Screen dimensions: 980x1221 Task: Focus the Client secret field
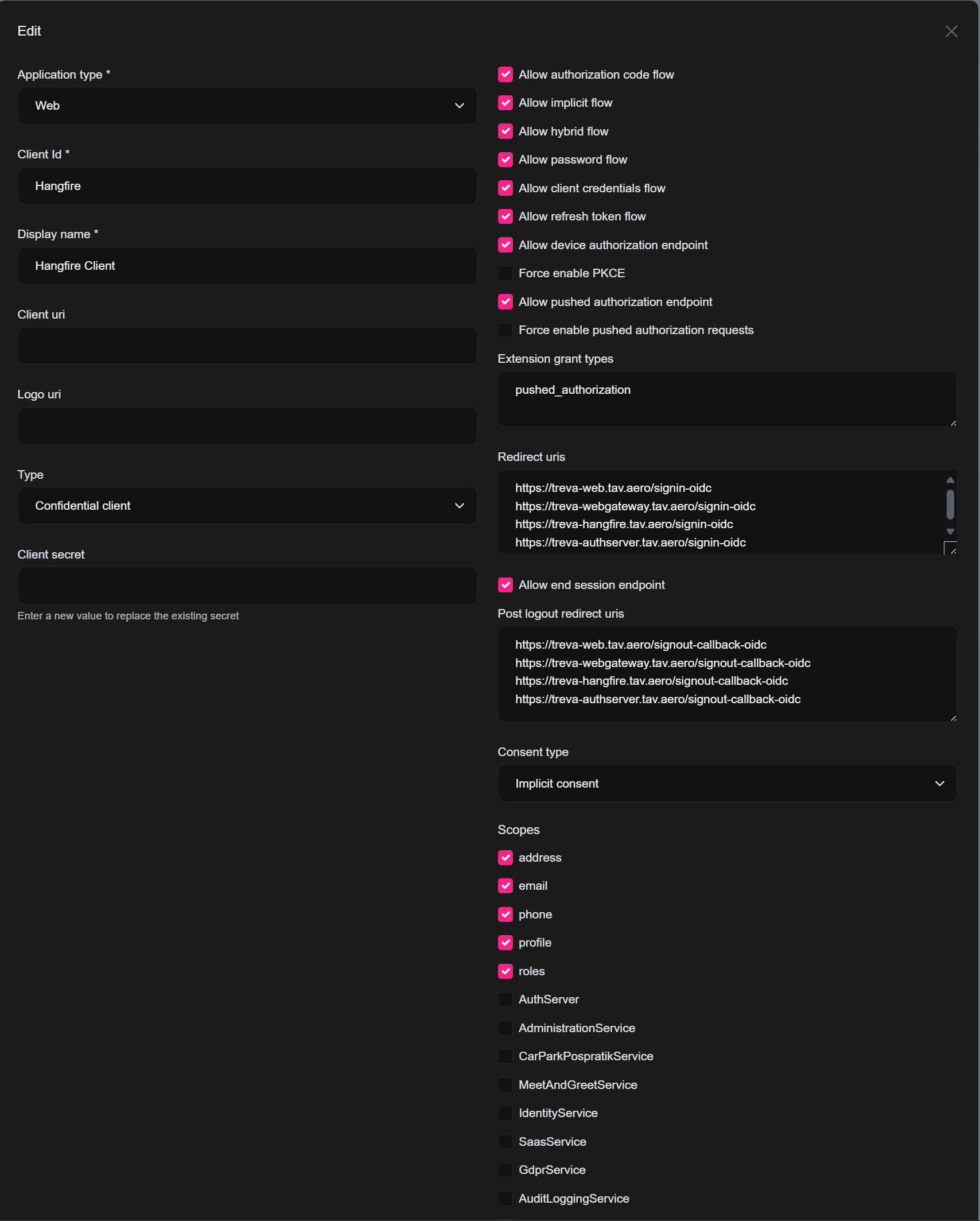pos(247,586)
